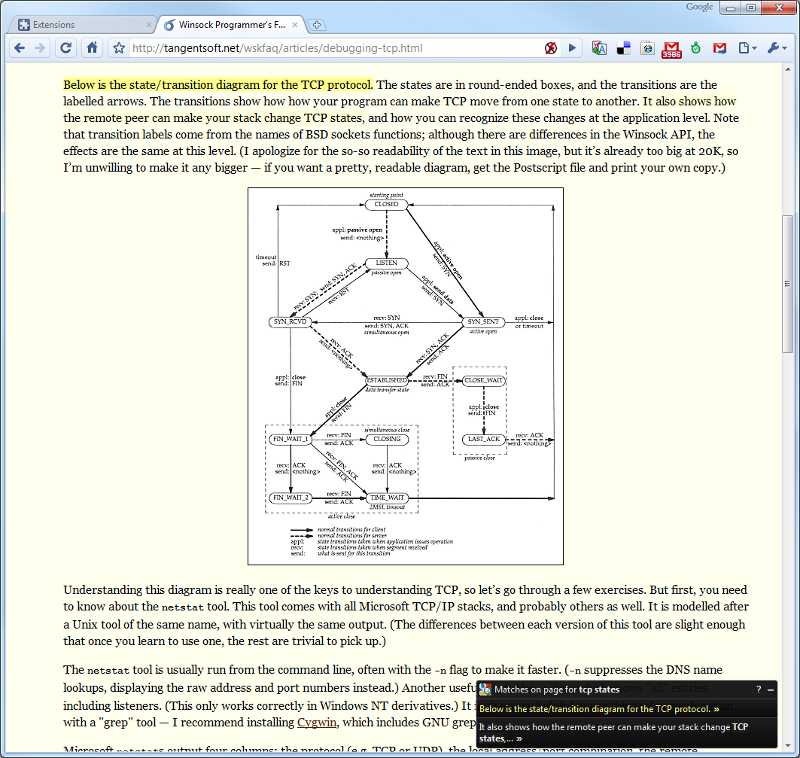Click the green stopwatch extension icon

[695, 48]
